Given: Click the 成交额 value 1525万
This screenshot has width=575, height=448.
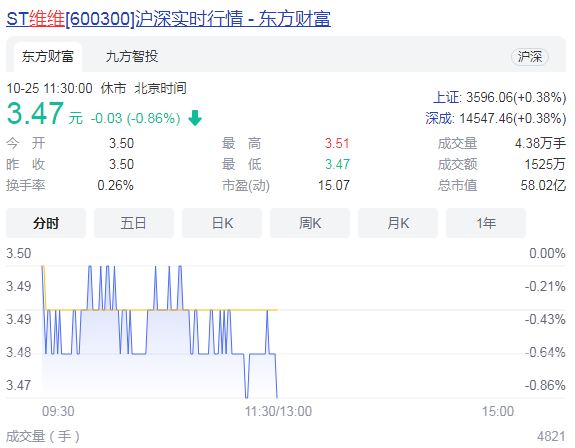Looking at the screenshot, I should 545,164.
